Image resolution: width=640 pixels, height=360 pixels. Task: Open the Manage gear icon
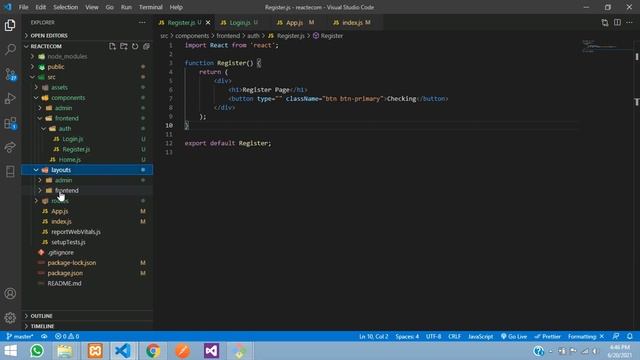10,317
